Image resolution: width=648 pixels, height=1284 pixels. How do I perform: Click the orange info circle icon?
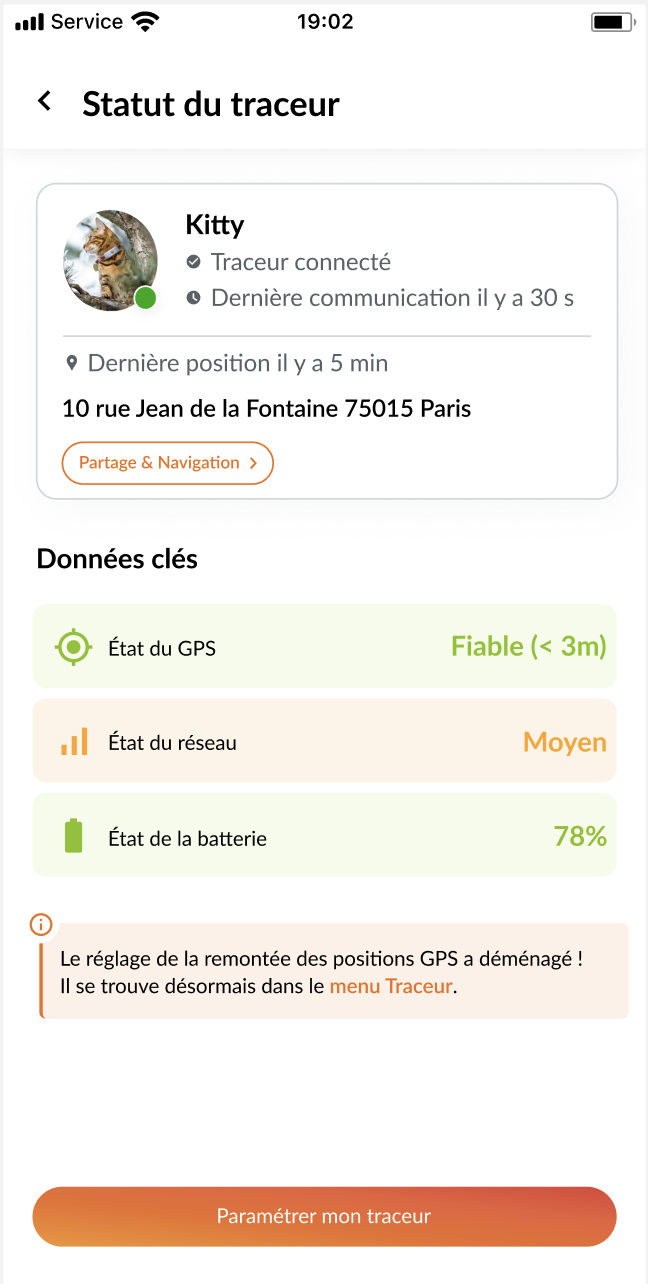point(41,923)
